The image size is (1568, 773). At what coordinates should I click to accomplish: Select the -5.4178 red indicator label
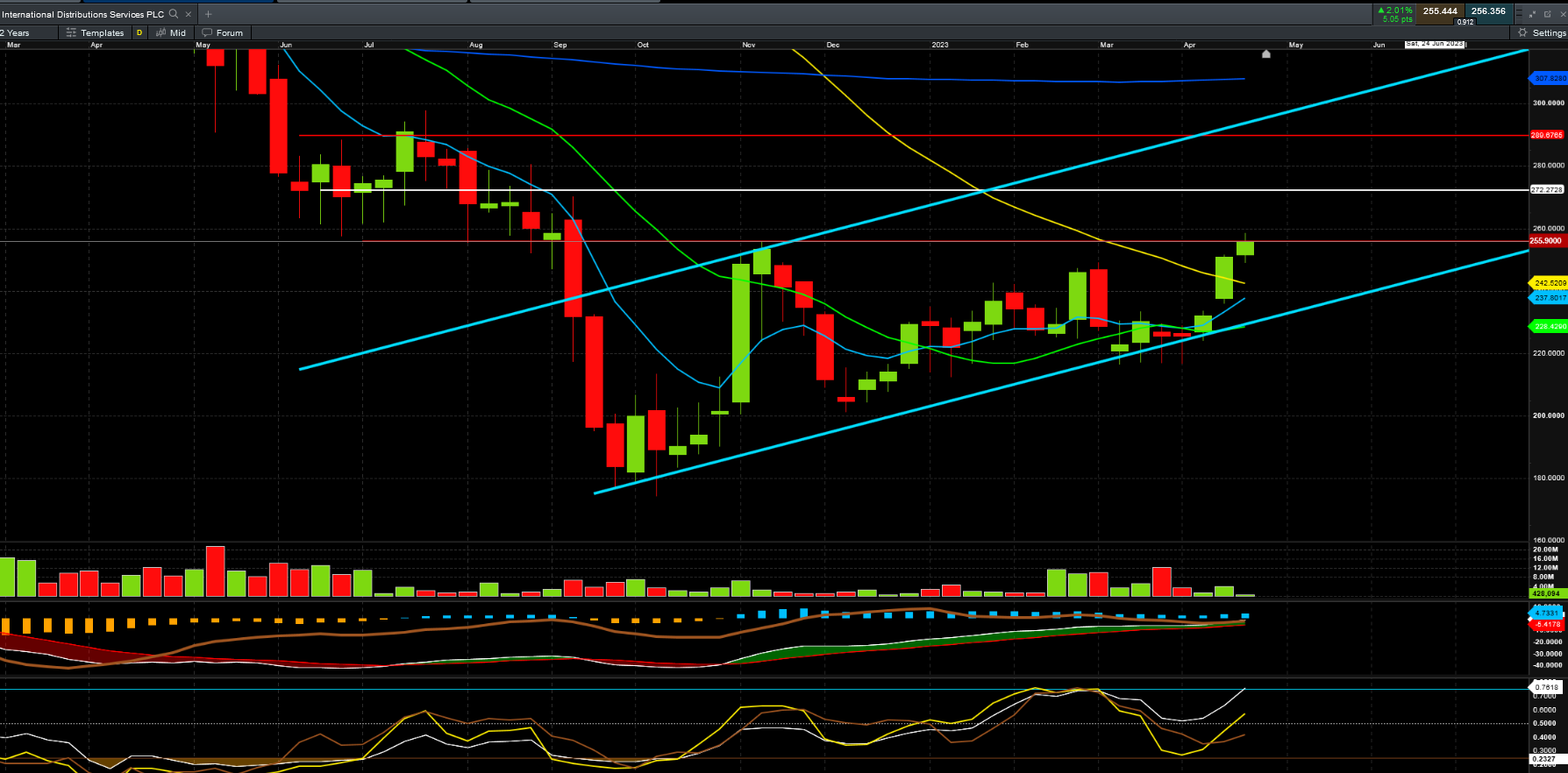click(1547, 624)
